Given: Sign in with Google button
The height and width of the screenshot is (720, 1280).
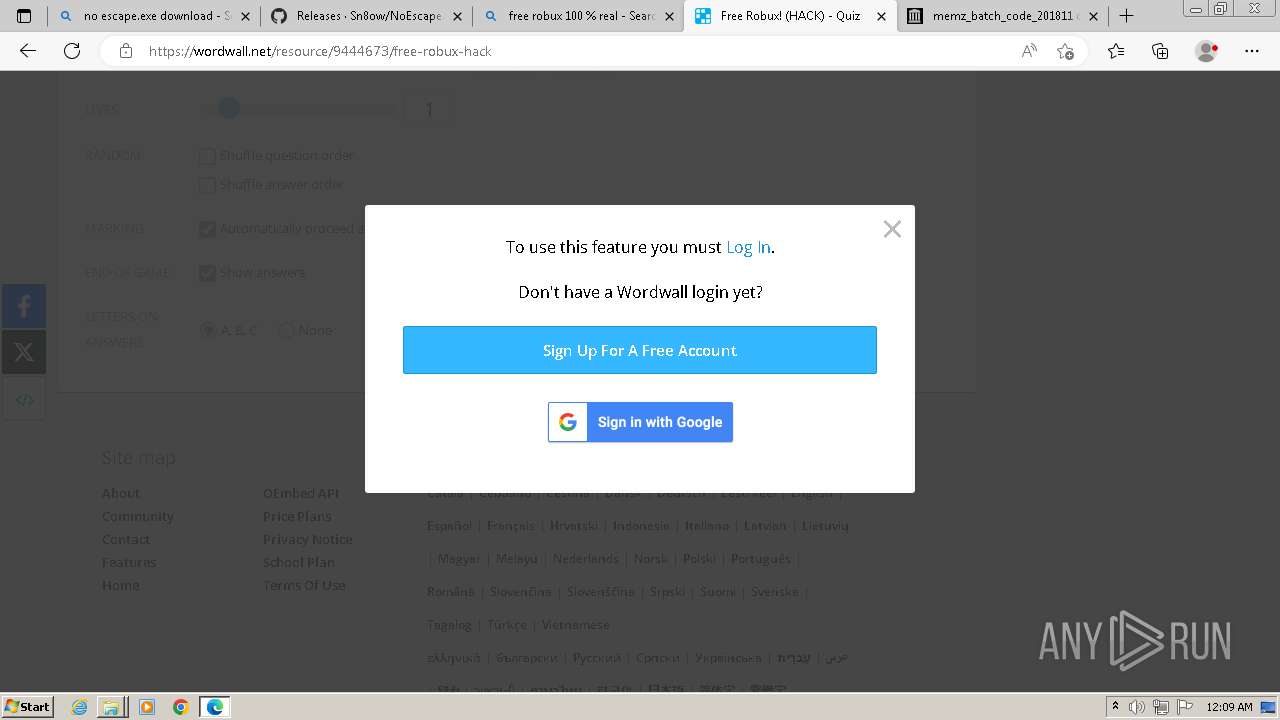Looking at the screenshot, I should [640, 422].
